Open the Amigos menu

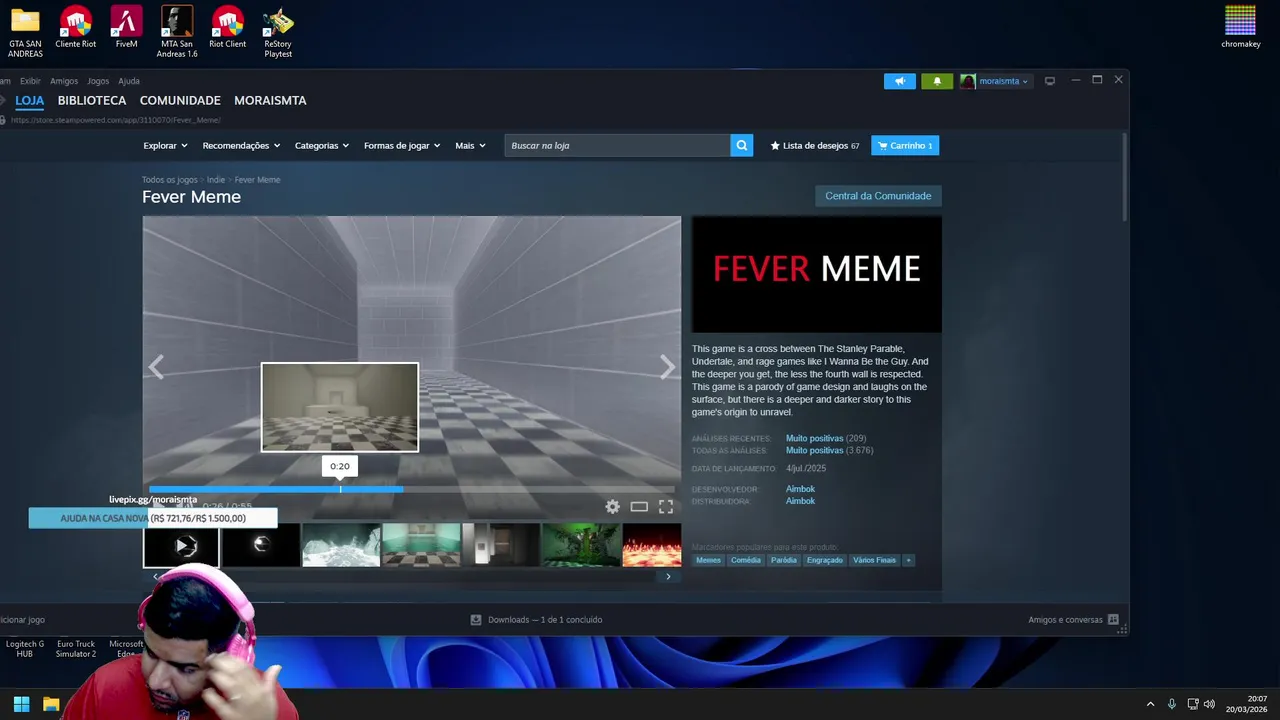click(64, 81)
